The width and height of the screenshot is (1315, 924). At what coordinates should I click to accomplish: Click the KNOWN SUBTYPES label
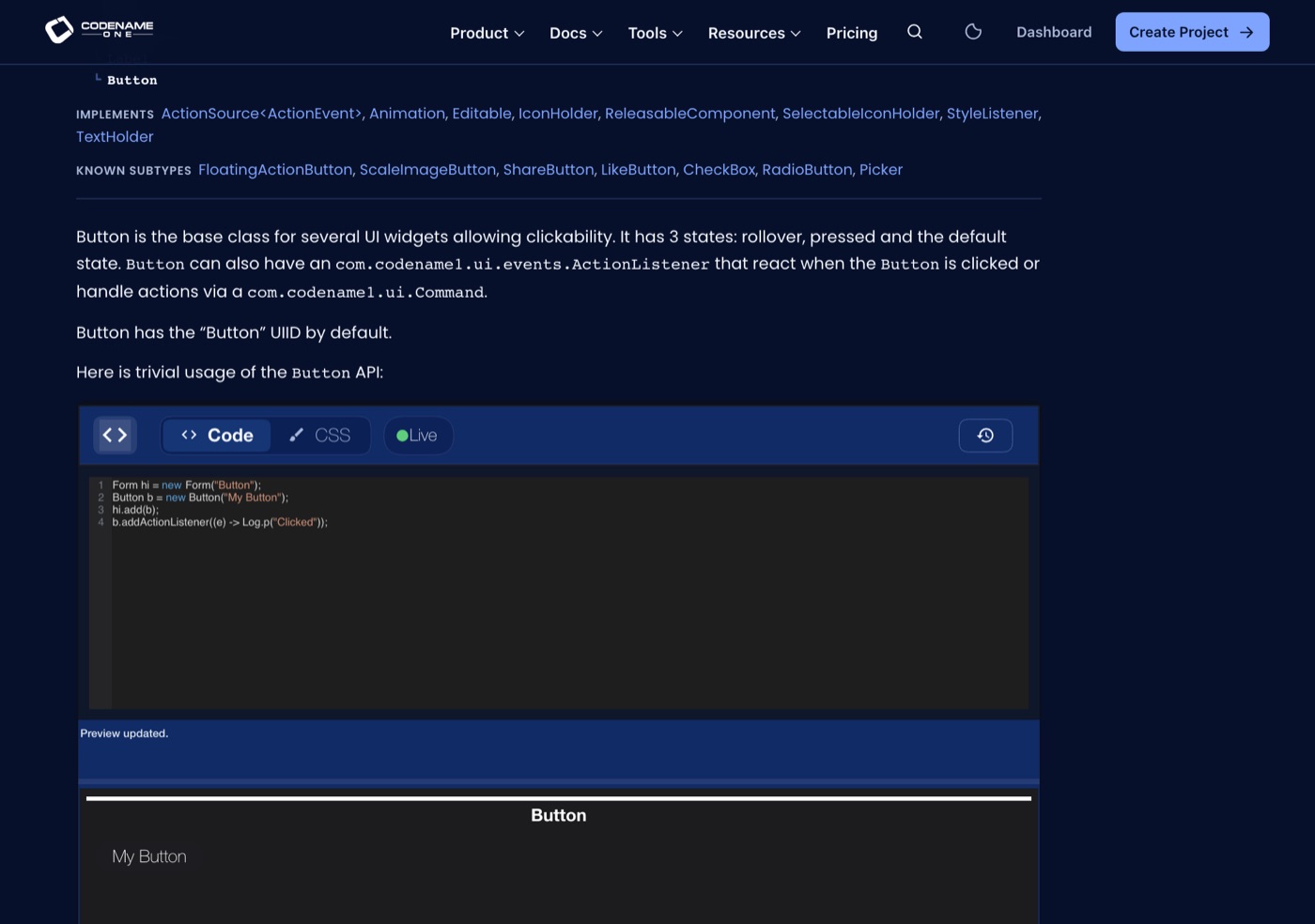[x=133, y=171]
